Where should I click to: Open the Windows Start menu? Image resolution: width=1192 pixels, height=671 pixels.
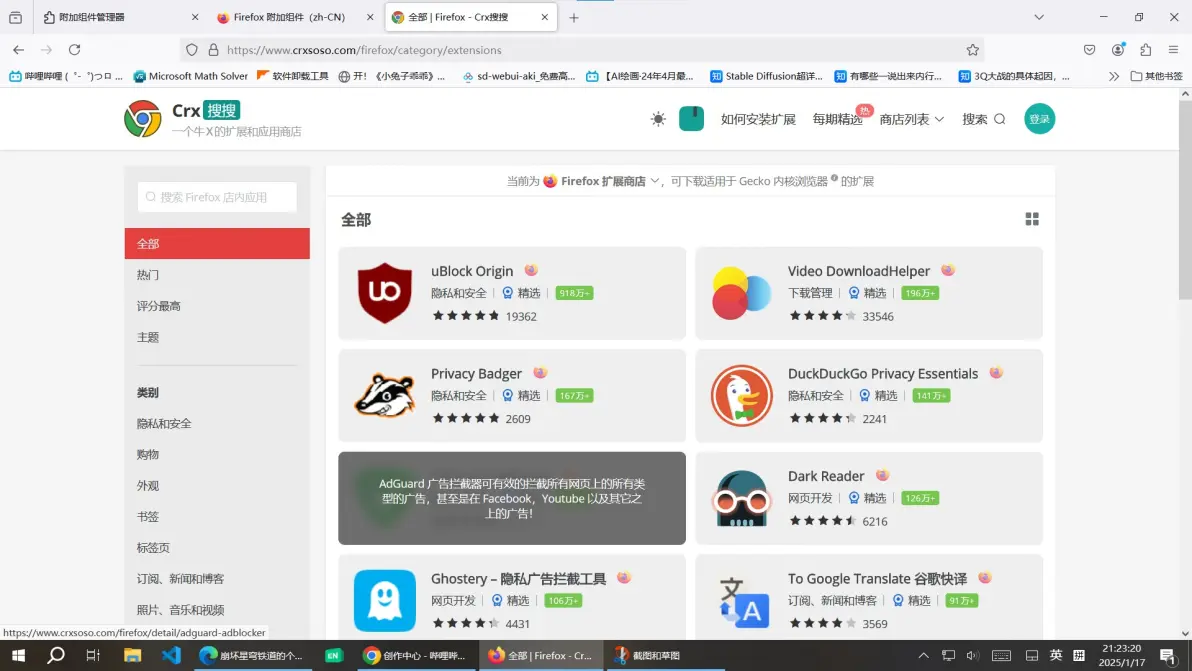coord(18,655)
